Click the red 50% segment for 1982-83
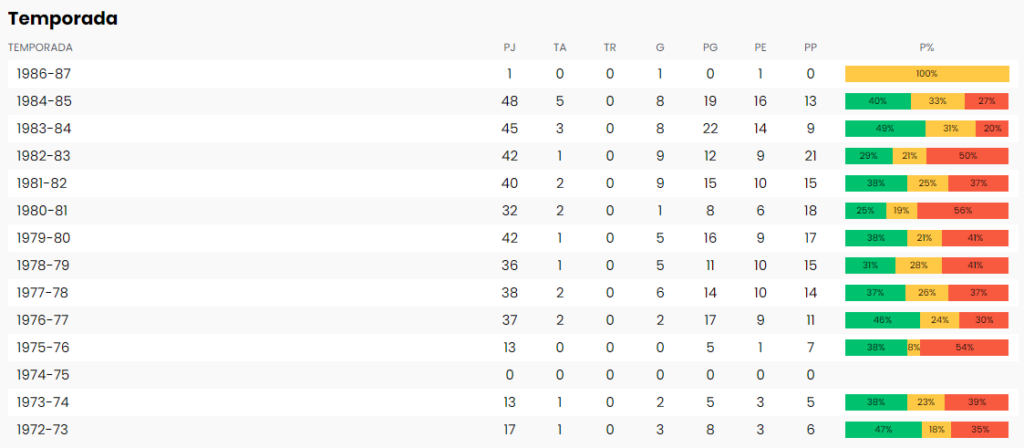Screen dimensions: 1024x448 (967, 156)
